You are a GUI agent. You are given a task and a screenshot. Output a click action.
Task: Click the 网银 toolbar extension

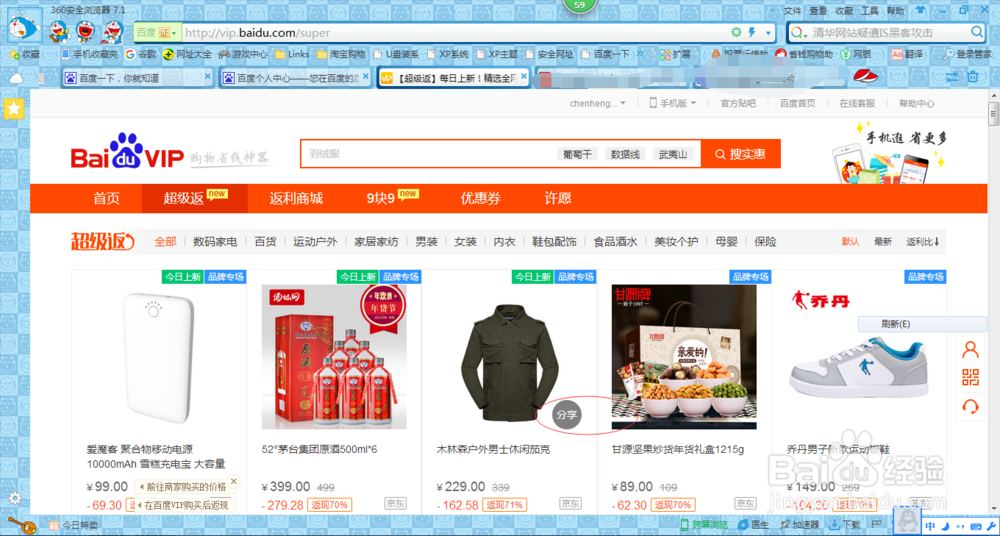(x=855, y=55)
